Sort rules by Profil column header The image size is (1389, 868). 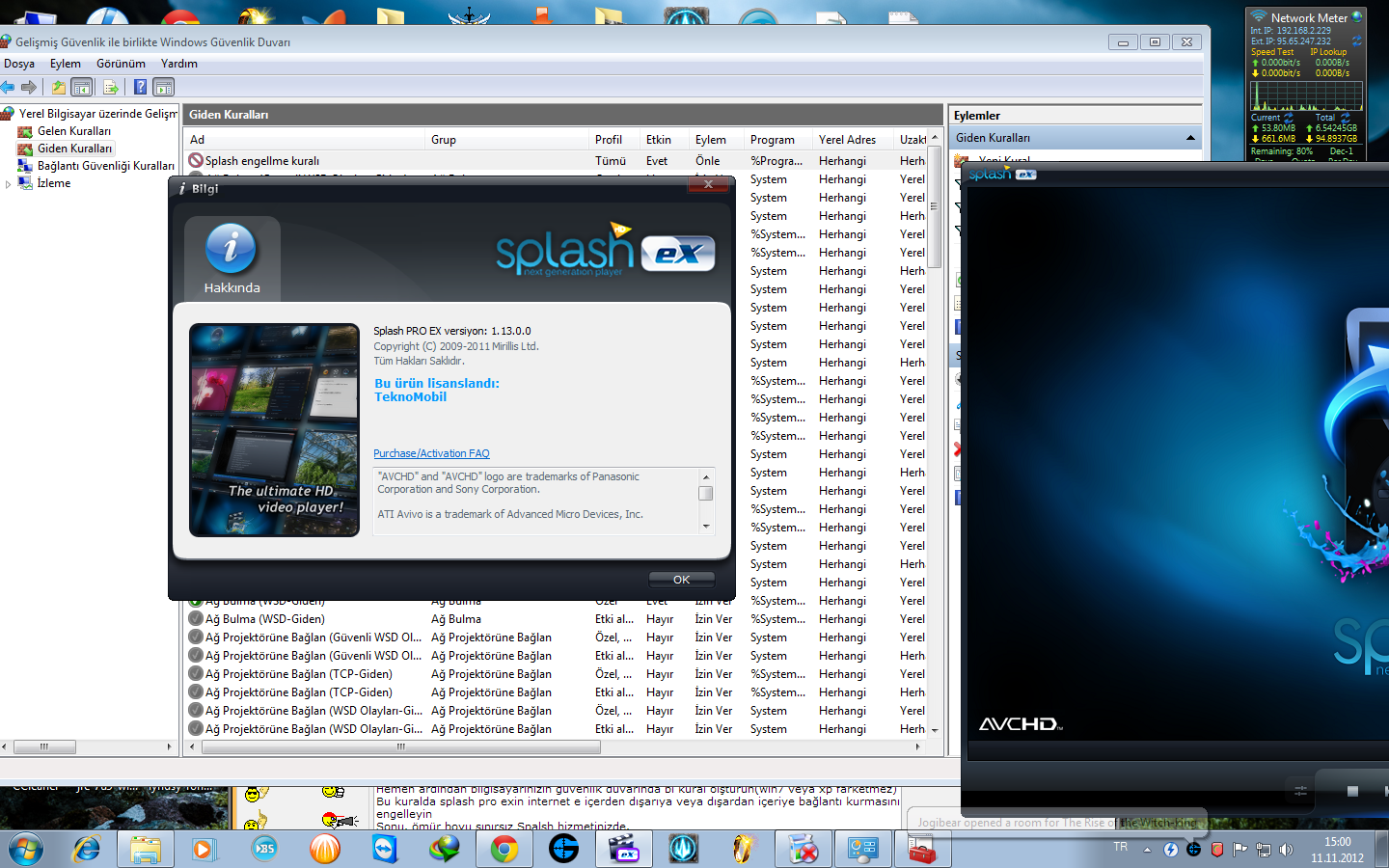(615, 140)
